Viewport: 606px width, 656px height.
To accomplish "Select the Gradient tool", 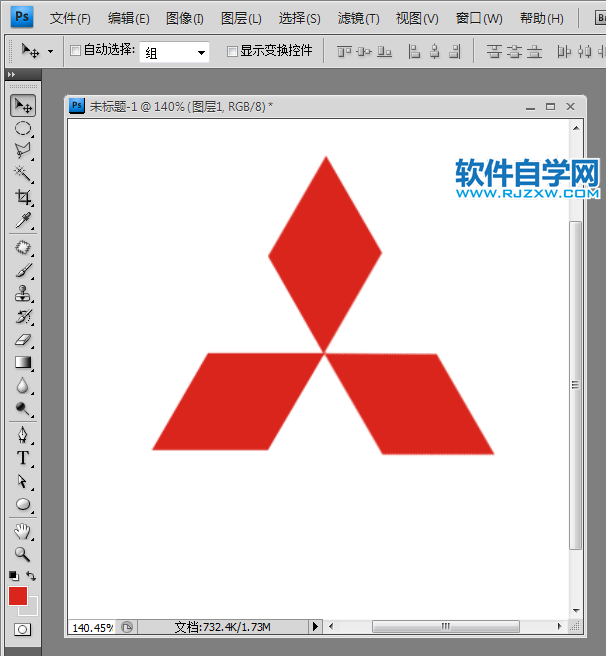I will point(23,362).
